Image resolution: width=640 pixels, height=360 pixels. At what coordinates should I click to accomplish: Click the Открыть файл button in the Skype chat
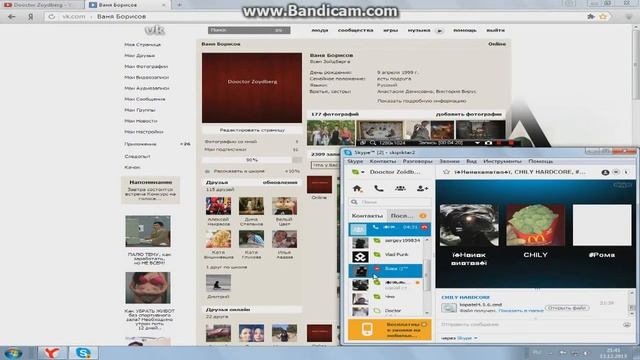[x=567, y=308]
